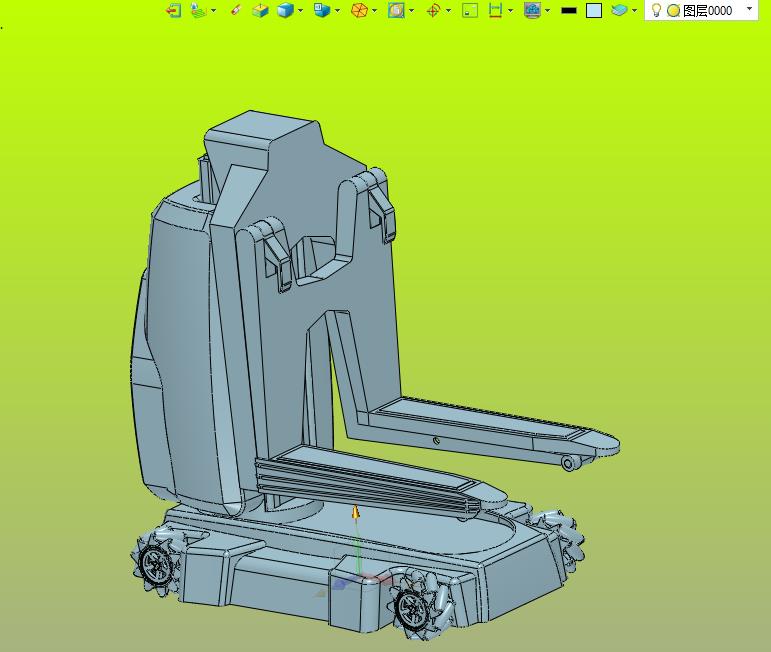Click the black line color swatch
This screenshot has height=652, width=771.
click(x=569, y=10)
